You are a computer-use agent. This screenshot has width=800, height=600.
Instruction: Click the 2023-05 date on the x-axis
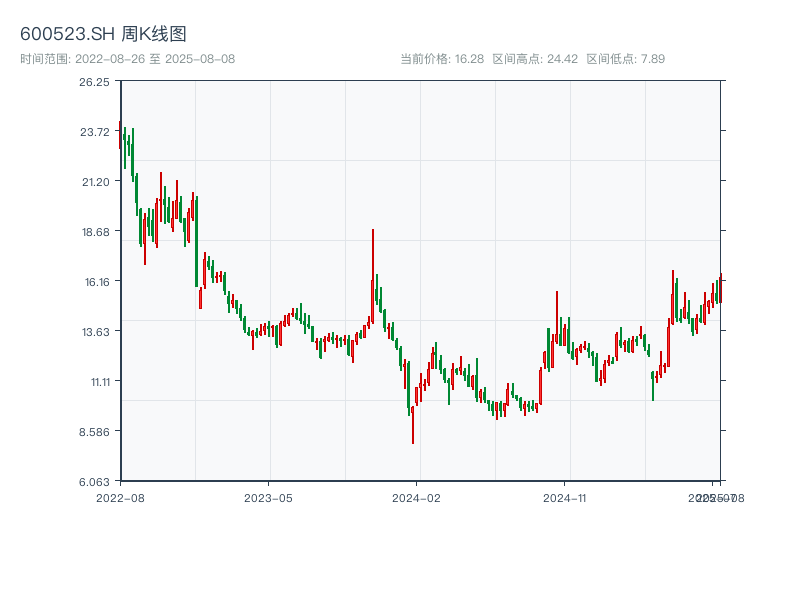tap(268, 497)
